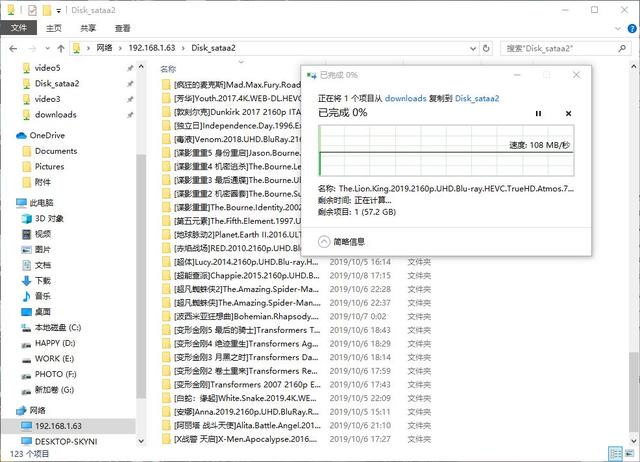Screen dimensions: 640x462
Task: Switch to the 查看 ribbon tab
Action: (122, 28)
